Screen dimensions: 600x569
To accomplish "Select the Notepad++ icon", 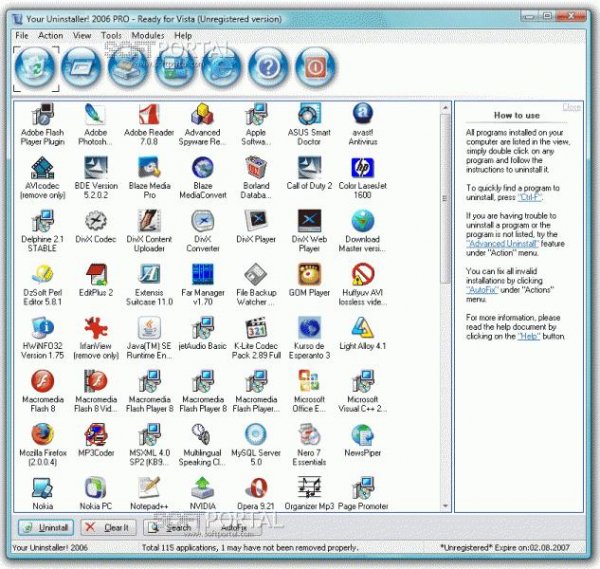I will pos(149,488).
